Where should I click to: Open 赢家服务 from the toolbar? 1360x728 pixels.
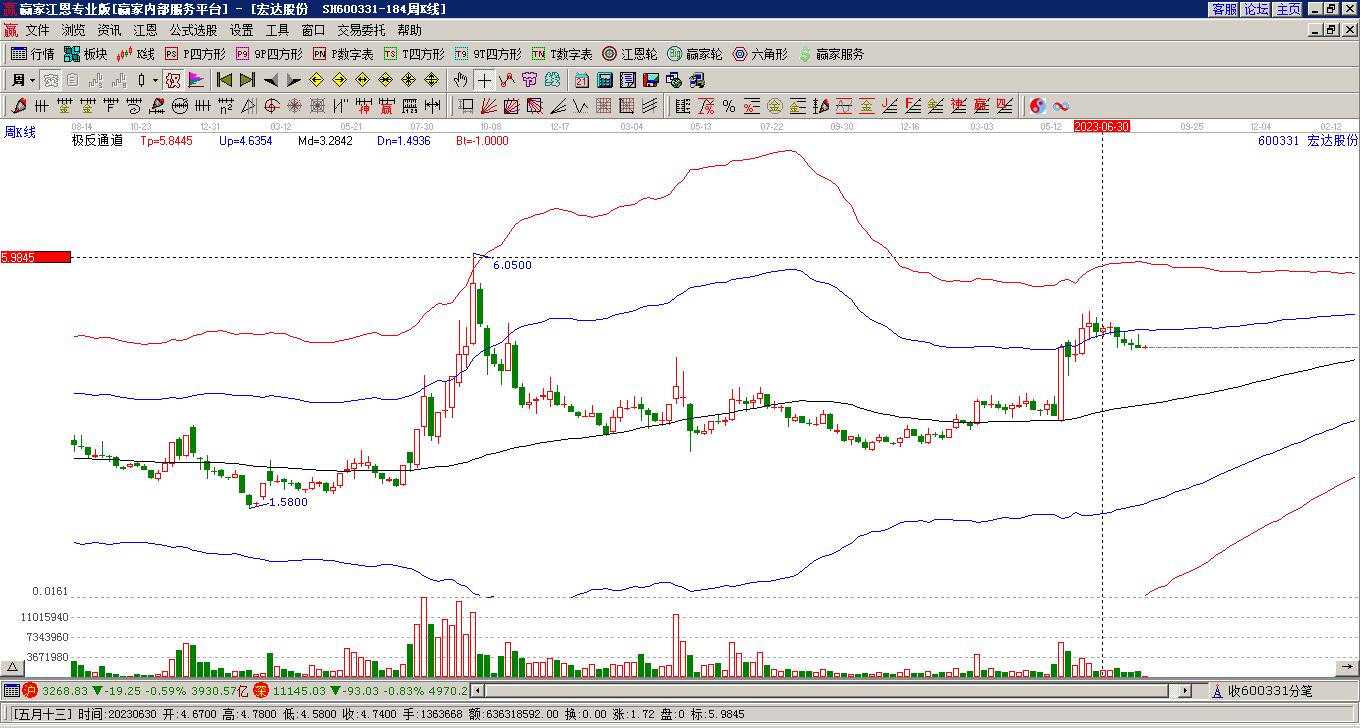pyautogui.click(x=831, y=54)
